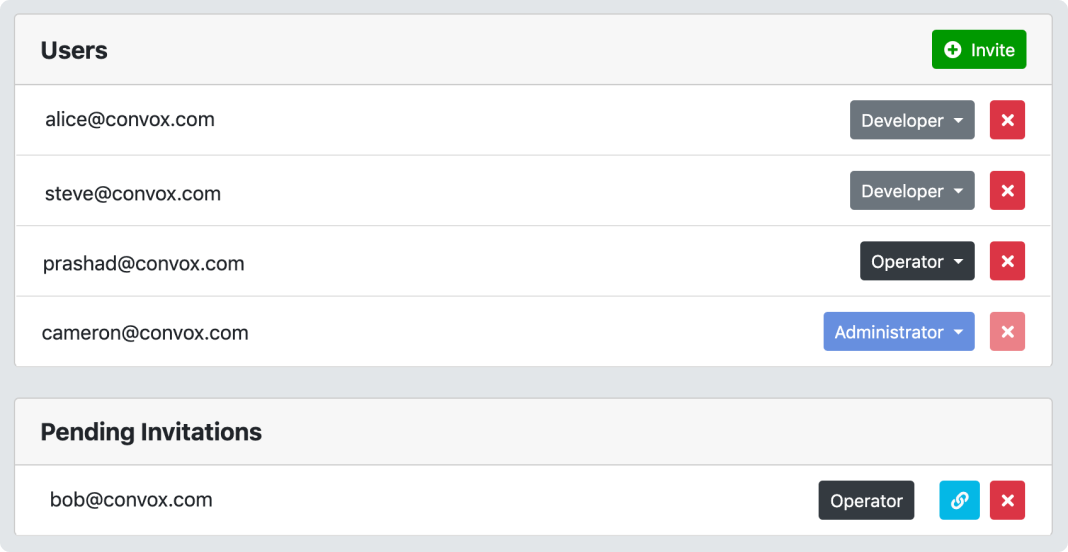Click the faded X next to cameron@convox.com
The width and height of the screenshot is (1068, 552).
pyautogui.click(x=1007, y=331)
